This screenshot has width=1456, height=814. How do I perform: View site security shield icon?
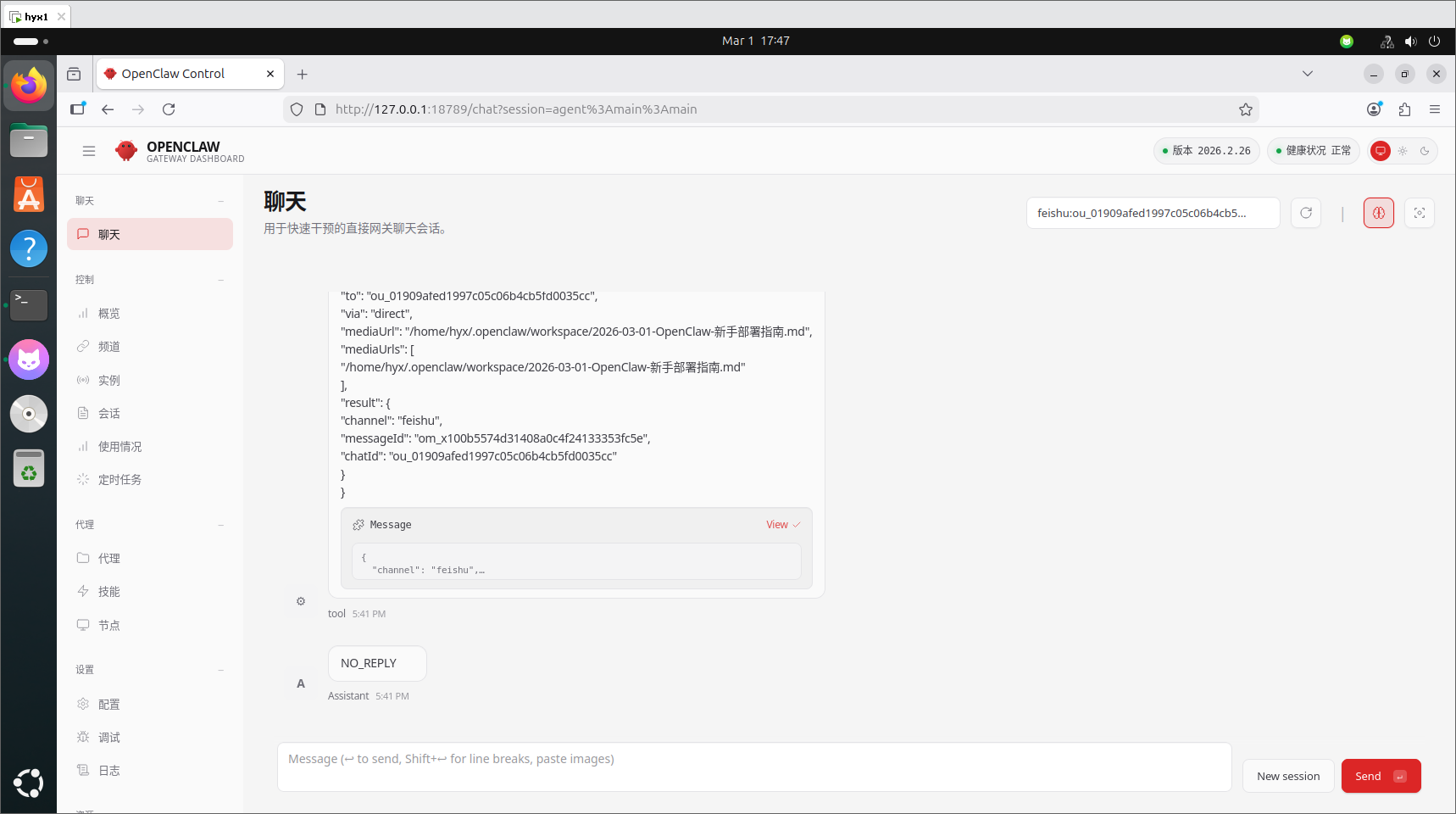click(297, 109)
